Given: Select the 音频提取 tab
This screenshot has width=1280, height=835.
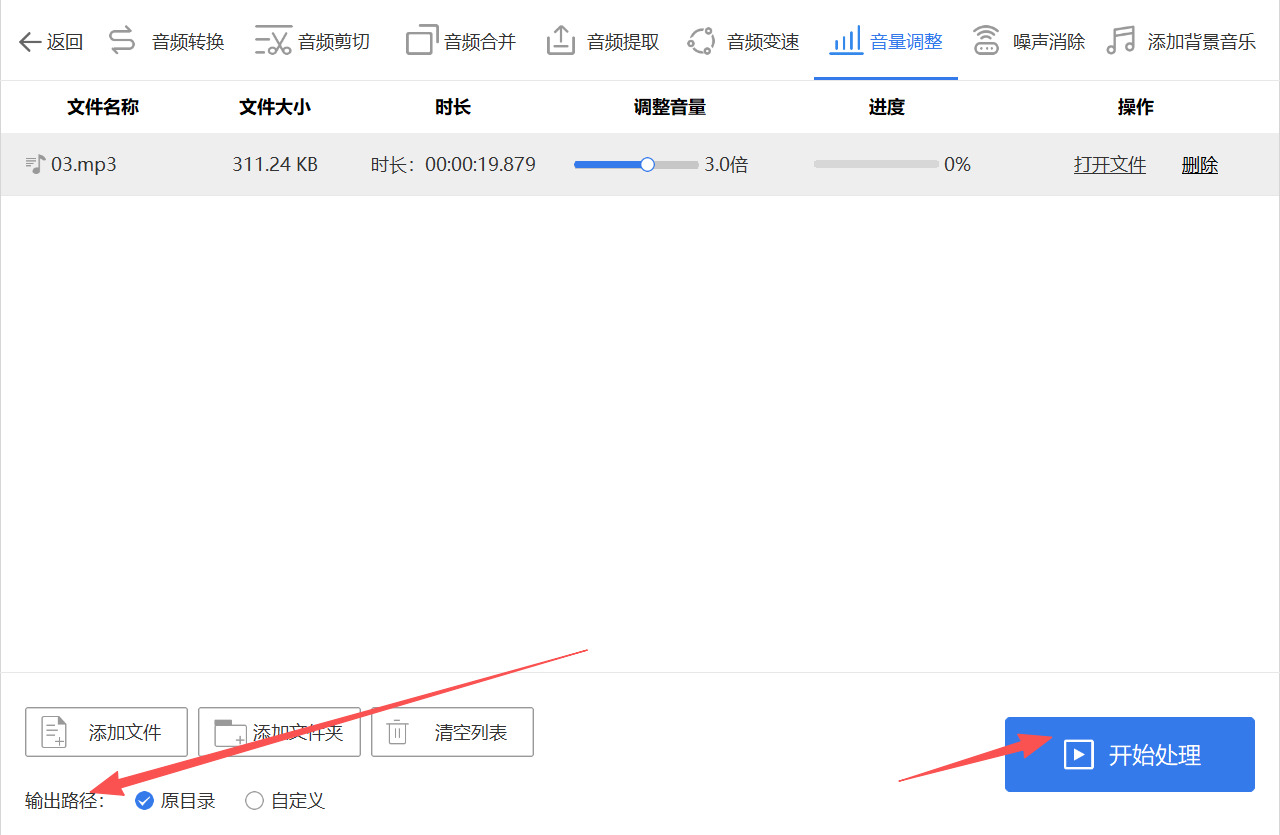Looking at the screenshot, I should 603,41.
